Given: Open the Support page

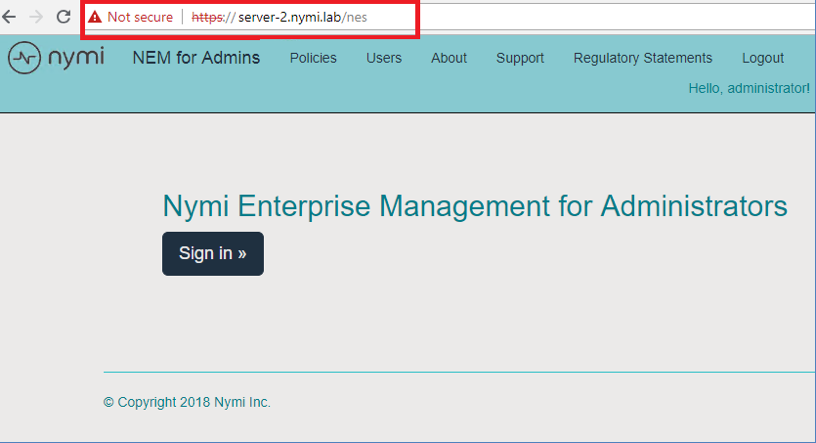Looking at the screenshot, I should (520, 58).
